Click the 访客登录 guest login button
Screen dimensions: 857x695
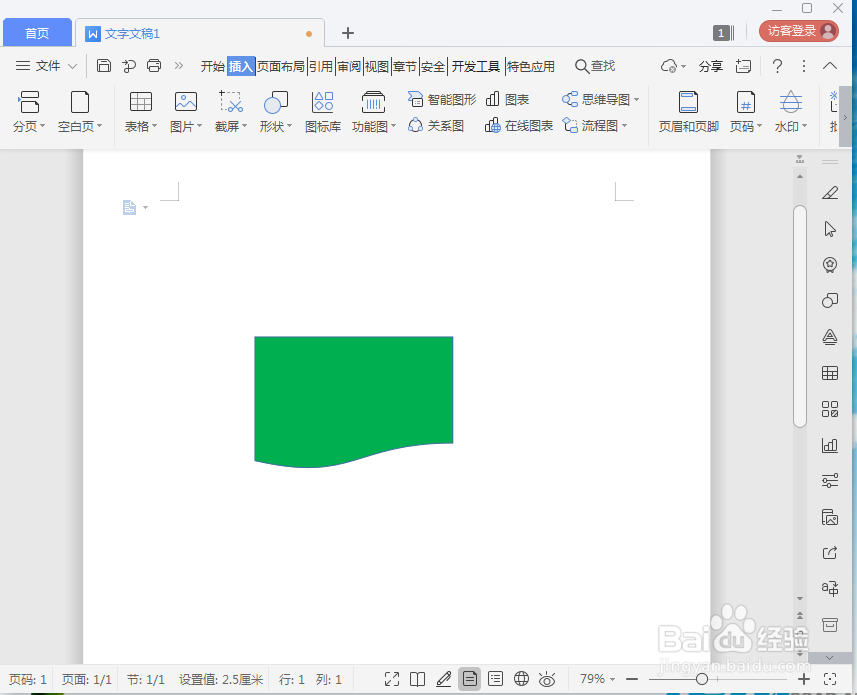coord(799,31)
